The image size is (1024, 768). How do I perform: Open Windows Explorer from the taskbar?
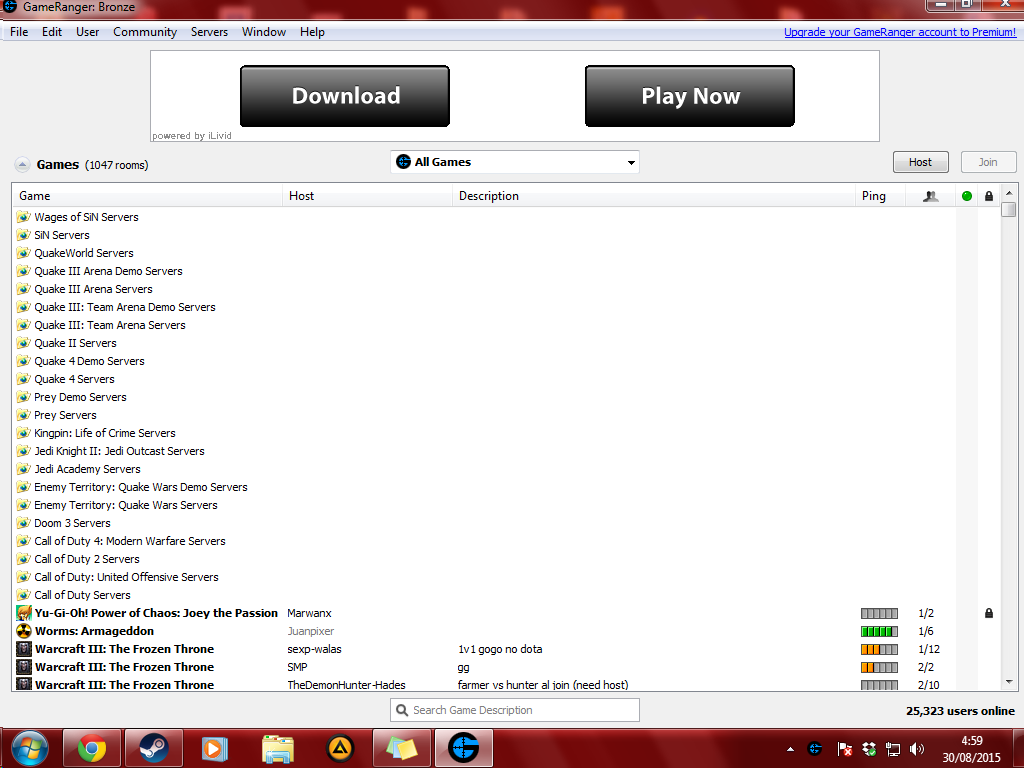click(x=278, y=748)
